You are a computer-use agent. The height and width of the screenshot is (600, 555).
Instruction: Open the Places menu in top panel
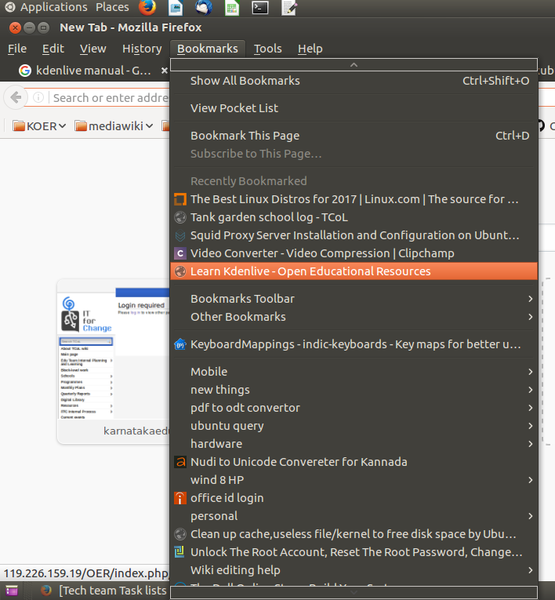112,7
